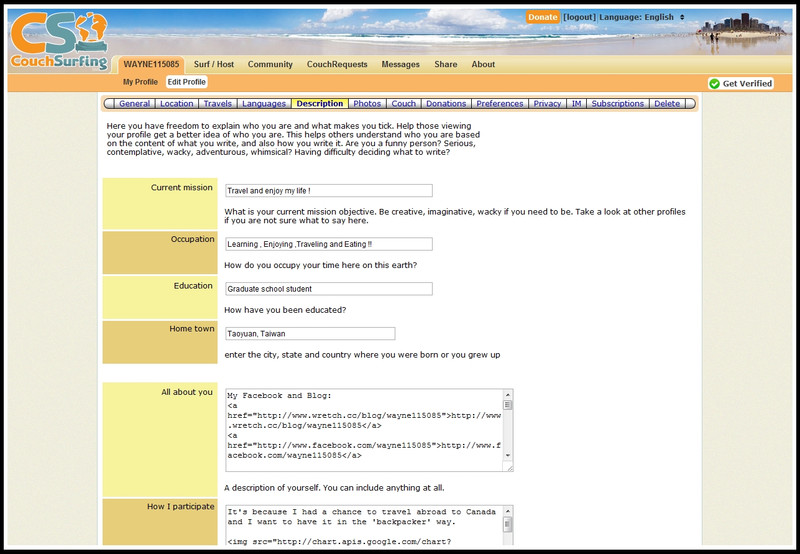This screenshot has width=800, height=554.
Task: Click the logout link
Action: 579,17
